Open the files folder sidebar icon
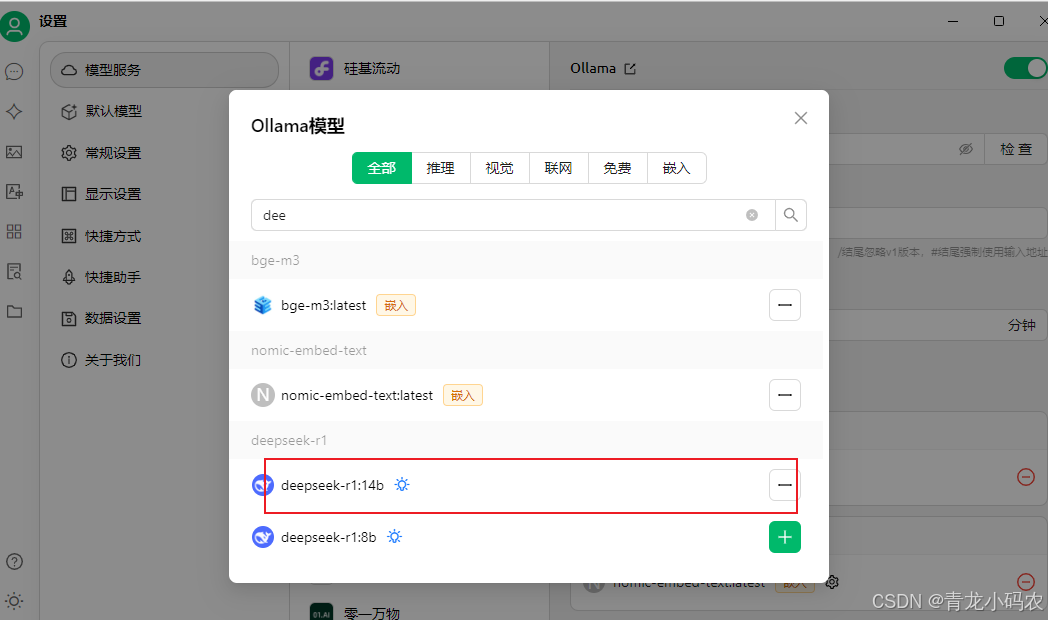Image resolution: width=1048 pixels, height=620 pixels. pyautogui.click(x=14, y=311)
